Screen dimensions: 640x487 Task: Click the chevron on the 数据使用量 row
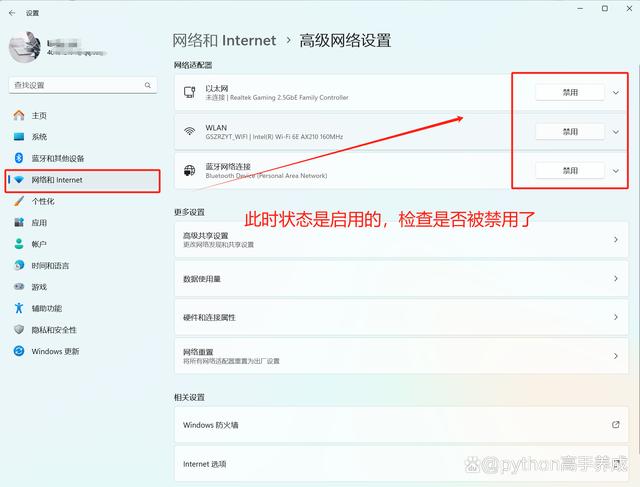616,278
